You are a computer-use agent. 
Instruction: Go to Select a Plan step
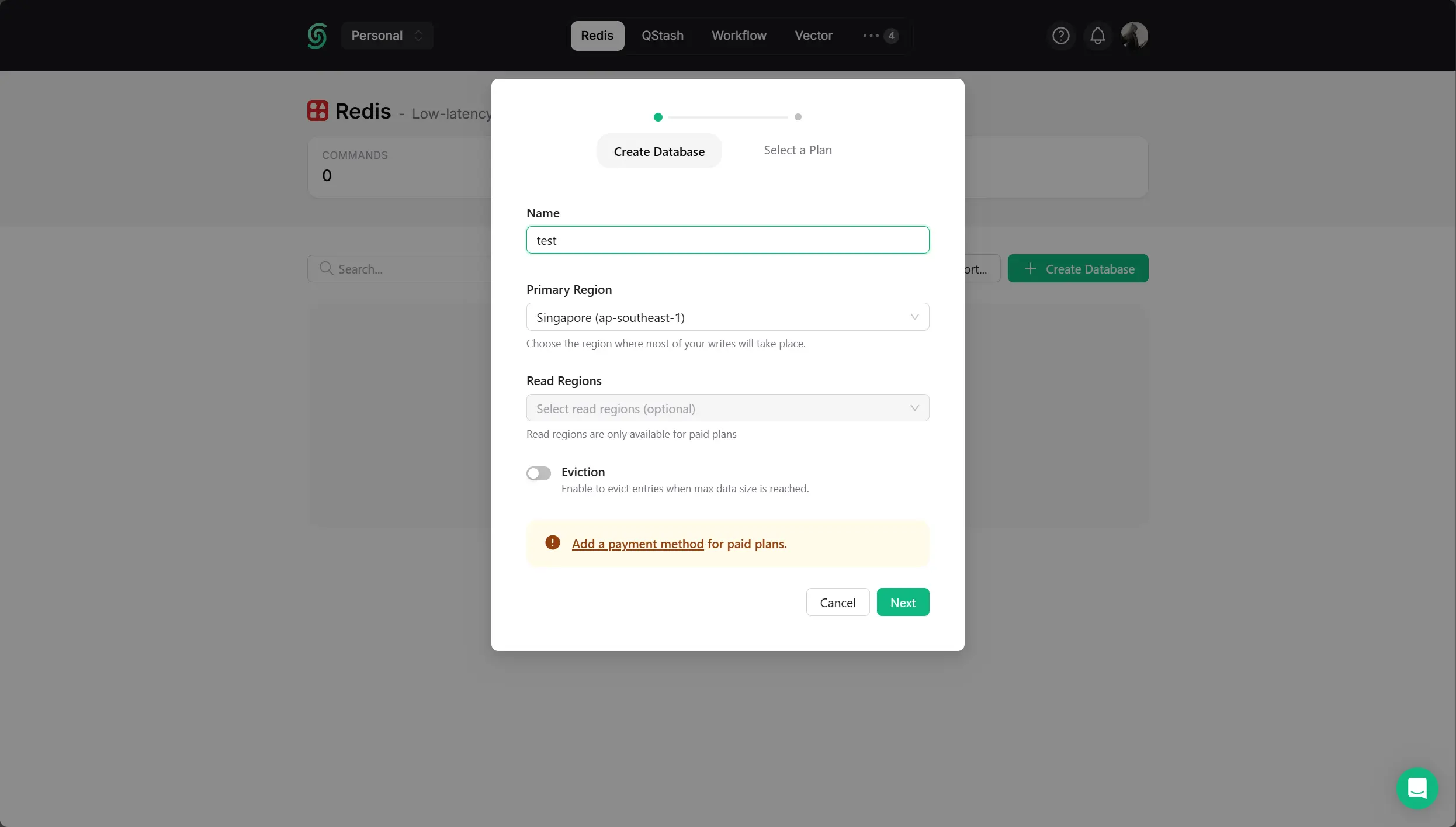tap(798, 150)
